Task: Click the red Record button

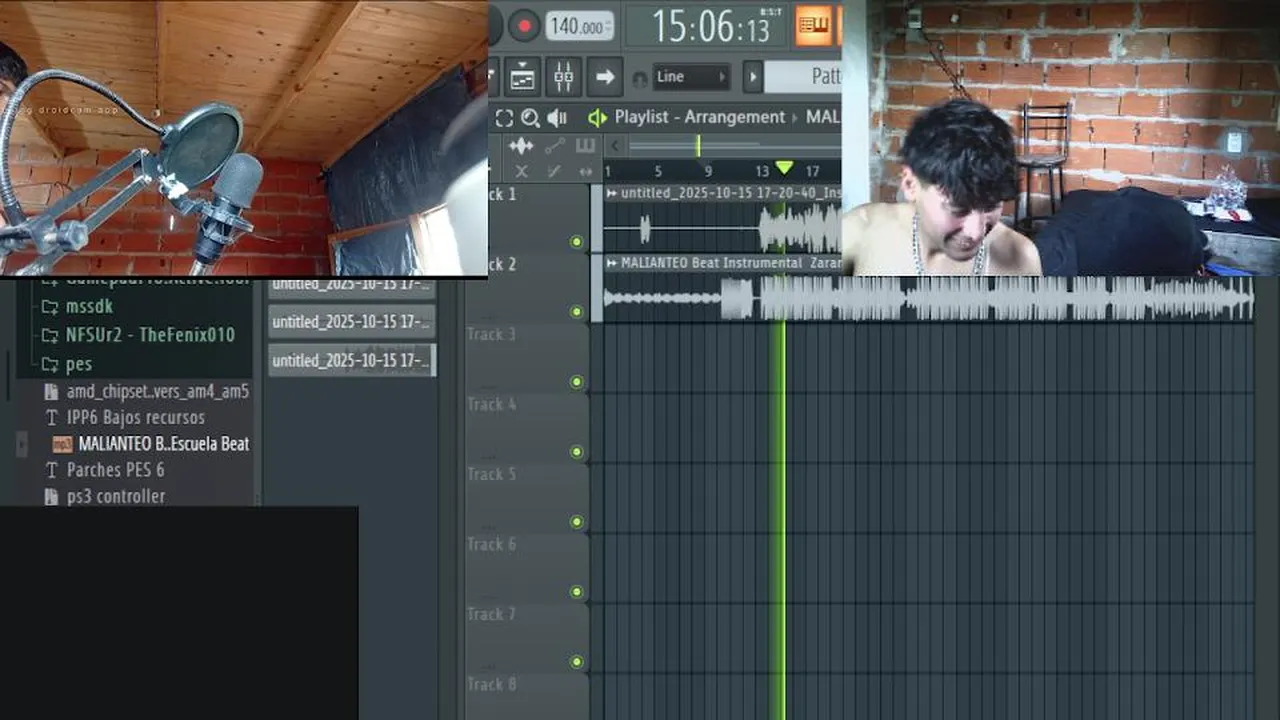Action: pos(524,26)
